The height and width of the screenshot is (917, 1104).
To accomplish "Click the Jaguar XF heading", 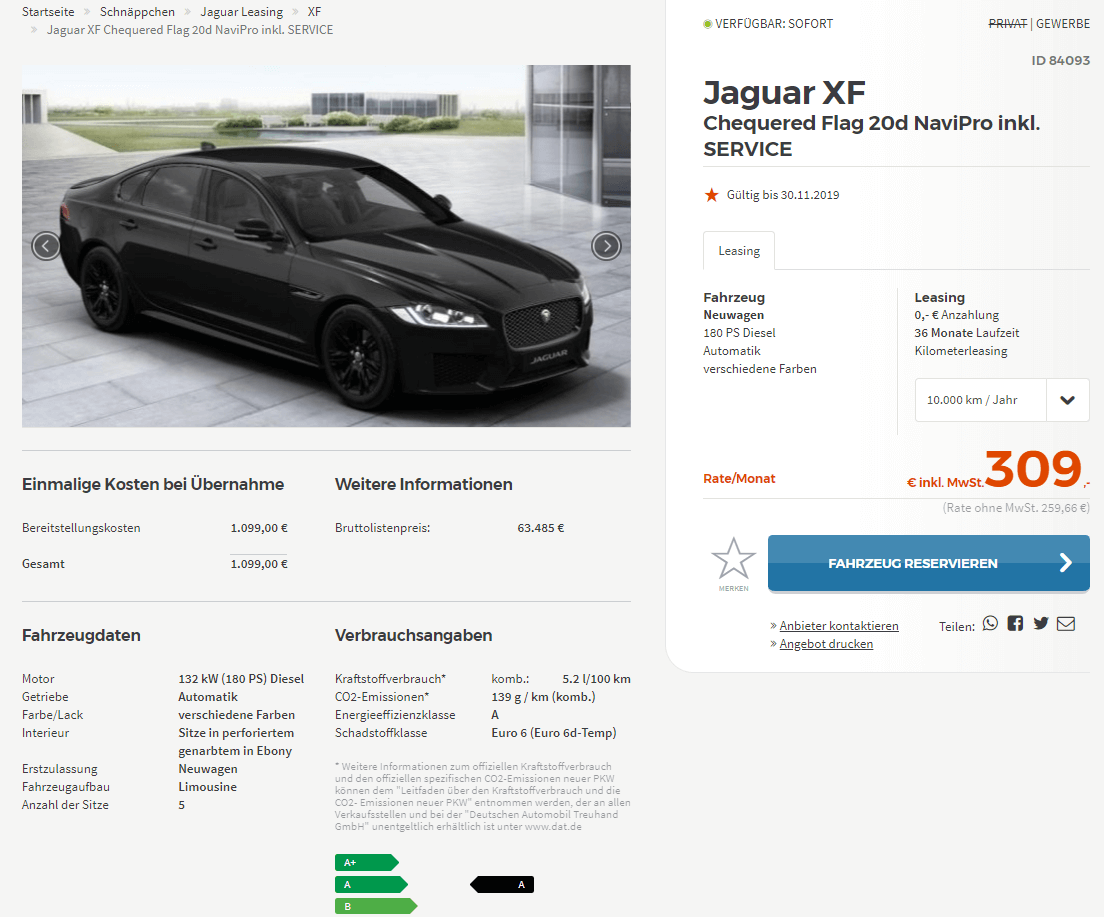I will 784,92.
